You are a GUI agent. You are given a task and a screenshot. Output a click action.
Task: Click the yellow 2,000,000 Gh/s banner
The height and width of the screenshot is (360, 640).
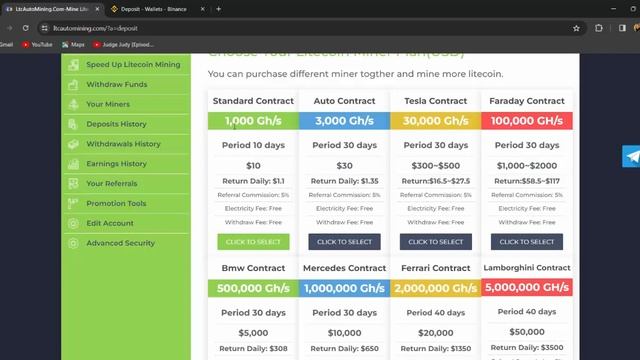436,288
